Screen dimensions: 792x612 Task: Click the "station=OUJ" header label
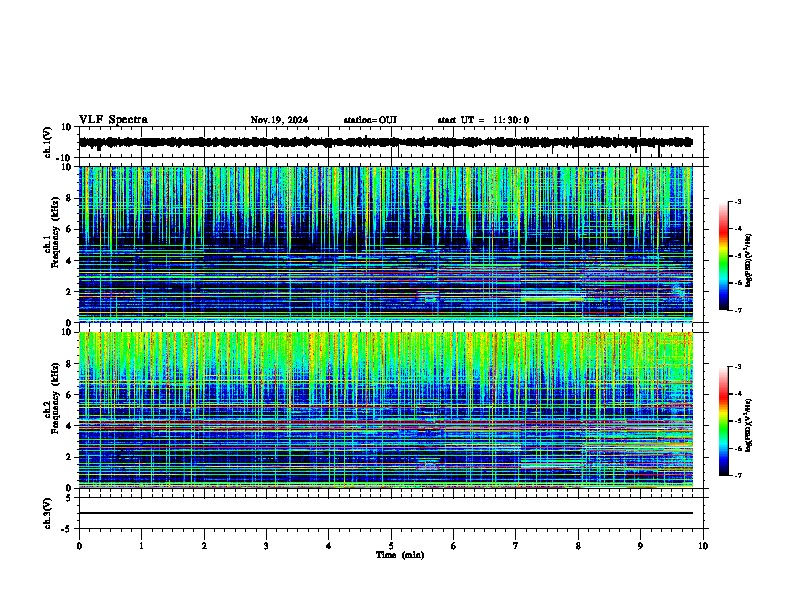tap(370, 120)
